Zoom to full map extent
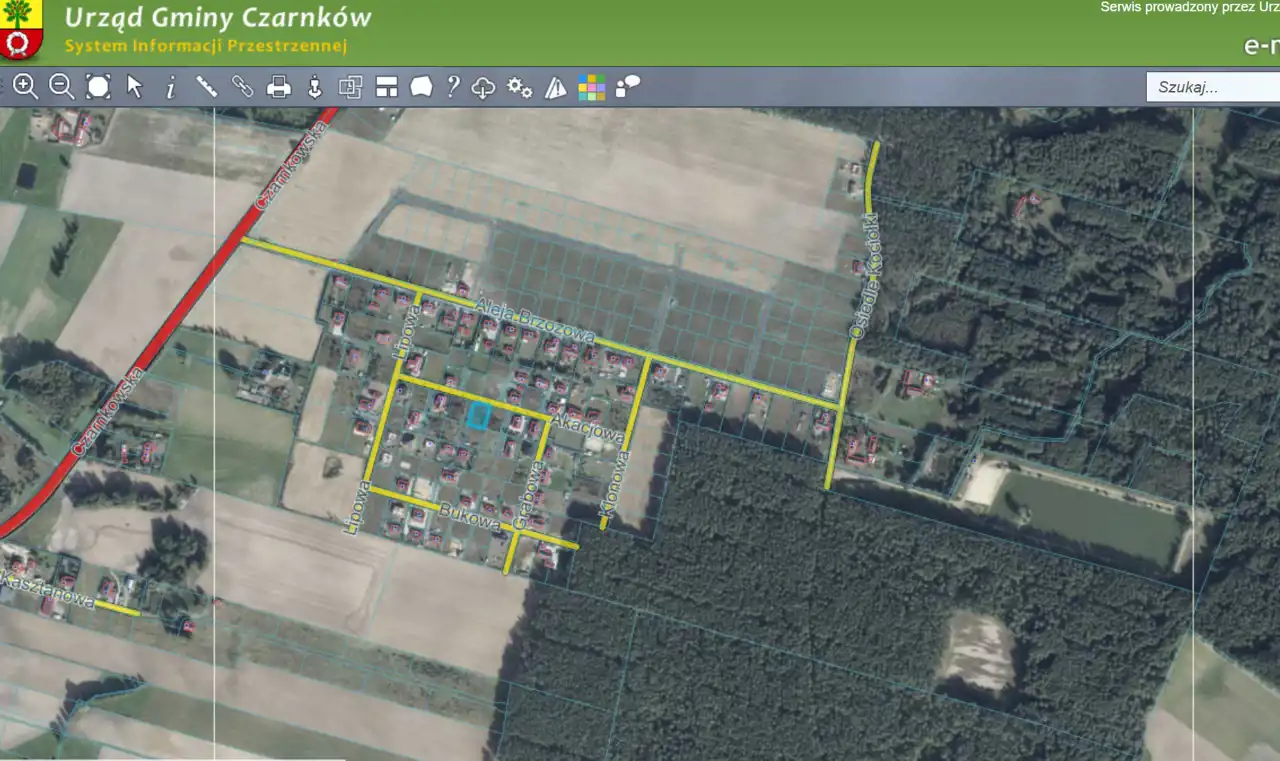 coord(98,87)
